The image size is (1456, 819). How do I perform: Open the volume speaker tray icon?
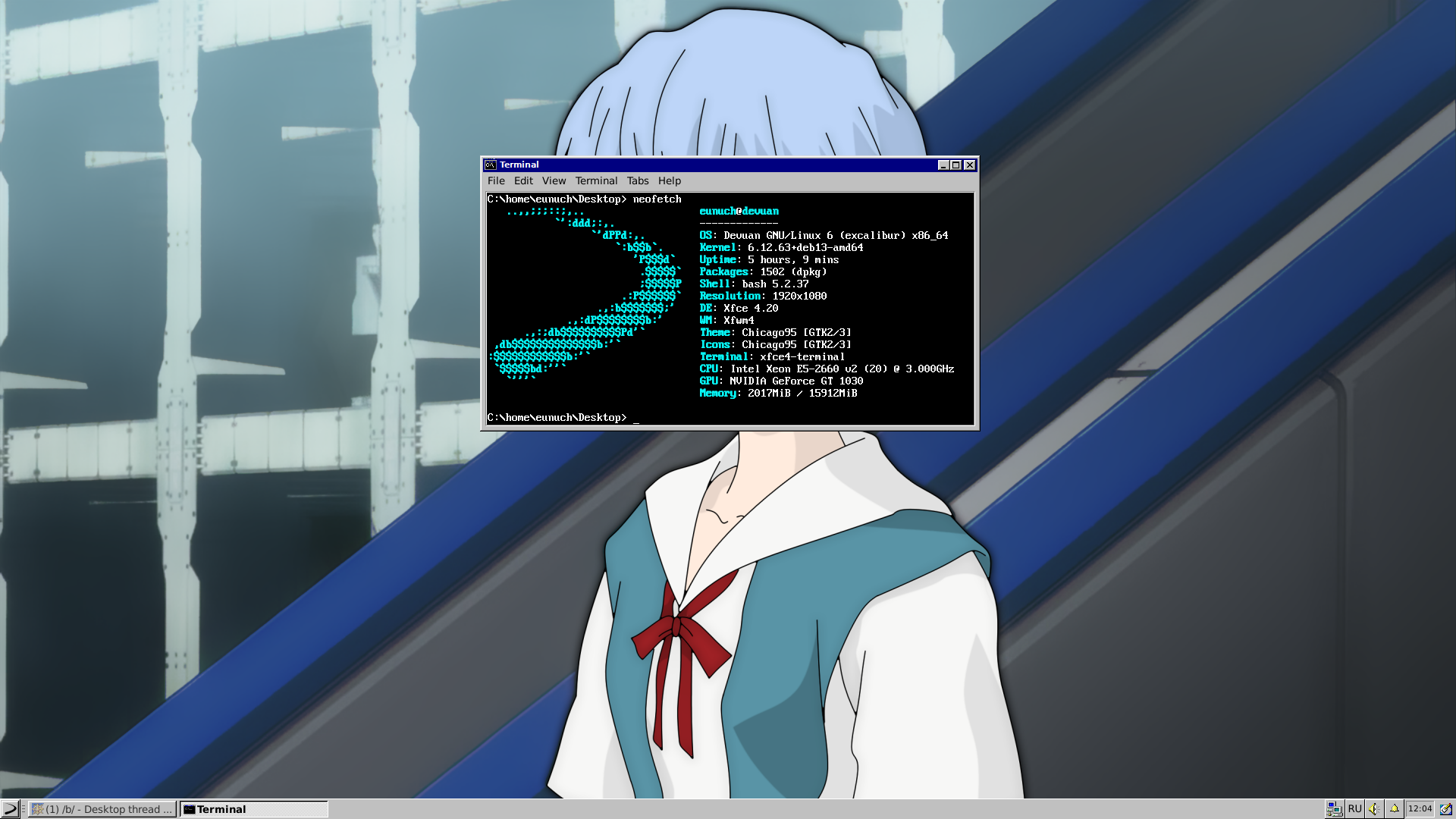point(1374,809)
